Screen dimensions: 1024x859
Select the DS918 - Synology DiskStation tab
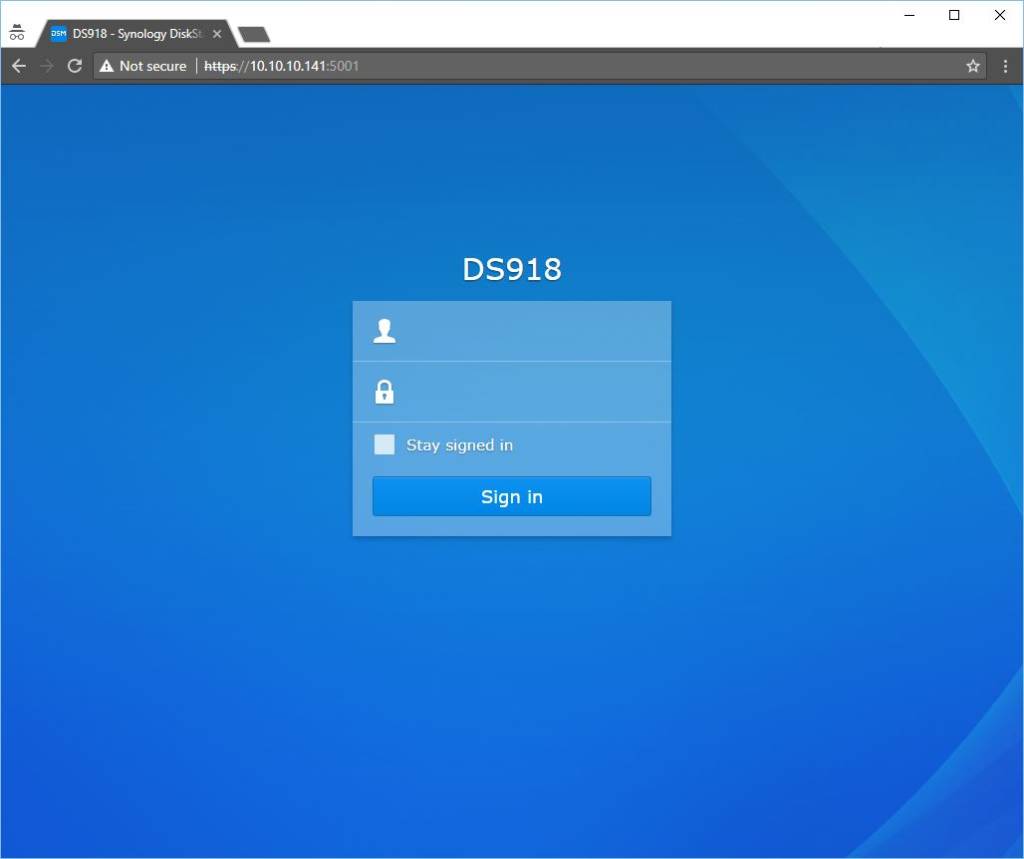click(136, 34)
